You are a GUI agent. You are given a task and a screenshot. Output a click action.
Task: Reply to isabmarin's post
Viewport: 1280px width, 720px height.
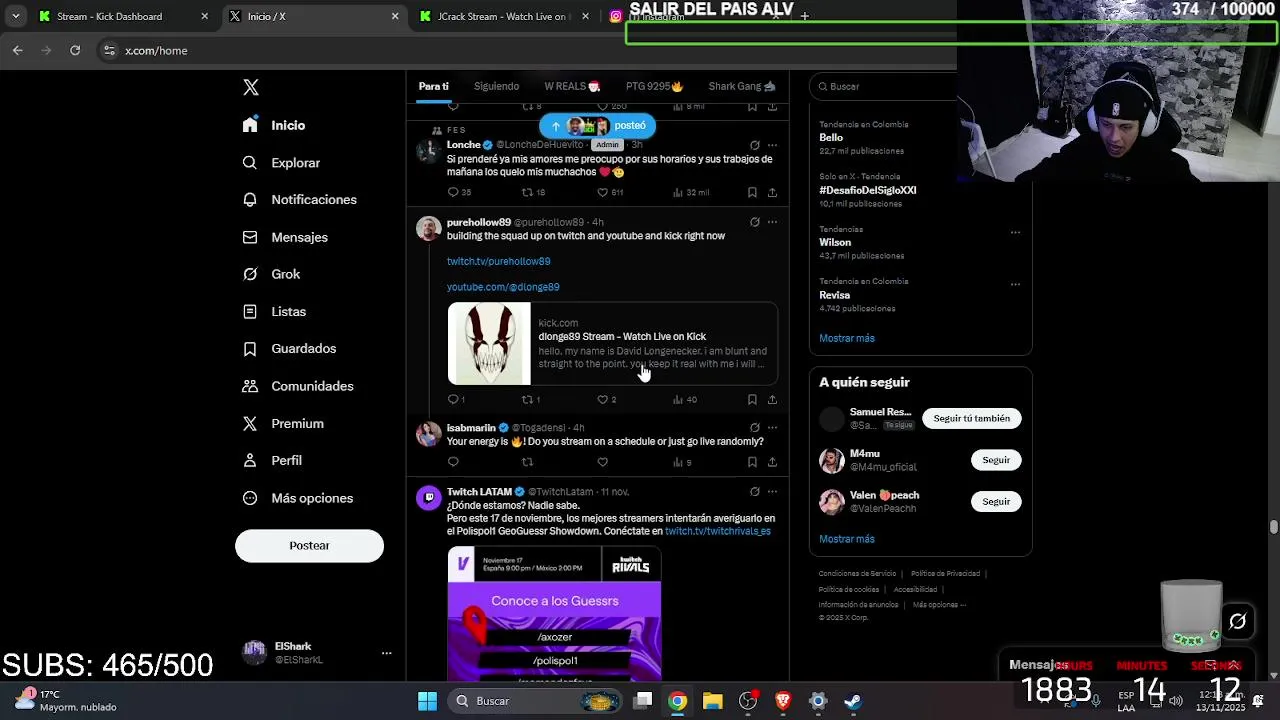pyautogui.click(x=453, y=462)
